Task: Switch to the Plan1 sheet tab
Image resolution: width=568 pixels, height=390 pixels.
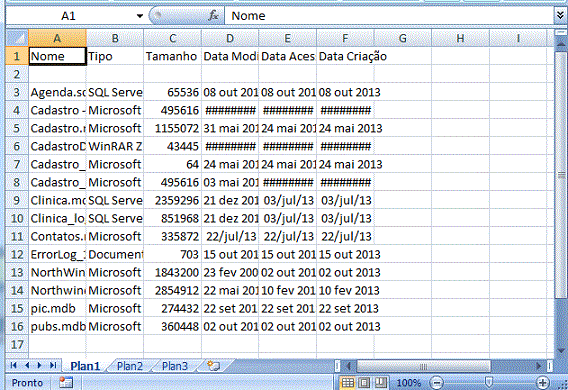Action: (85, 366)
